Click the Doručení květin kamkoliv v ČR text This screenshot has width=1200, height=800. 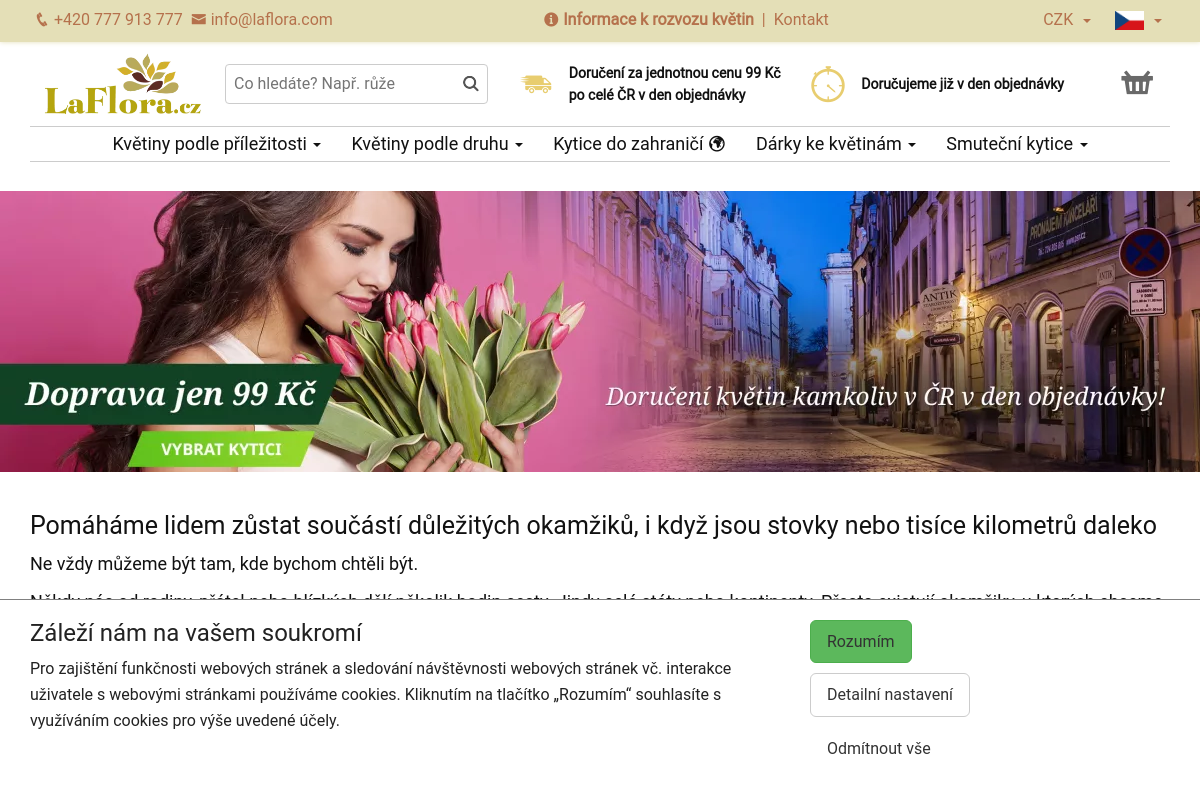[885, 396]
